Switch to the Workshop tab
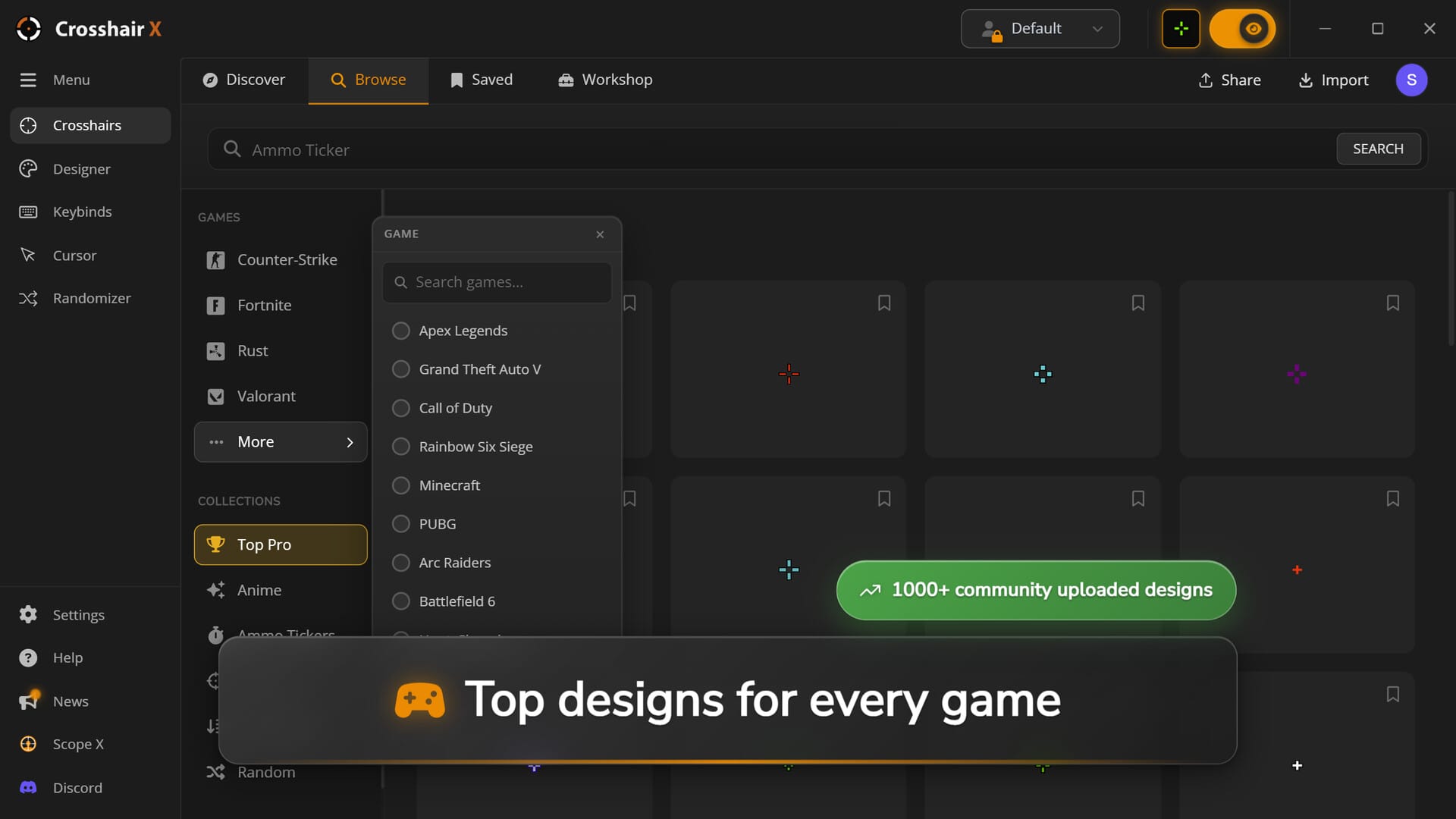 605,80
